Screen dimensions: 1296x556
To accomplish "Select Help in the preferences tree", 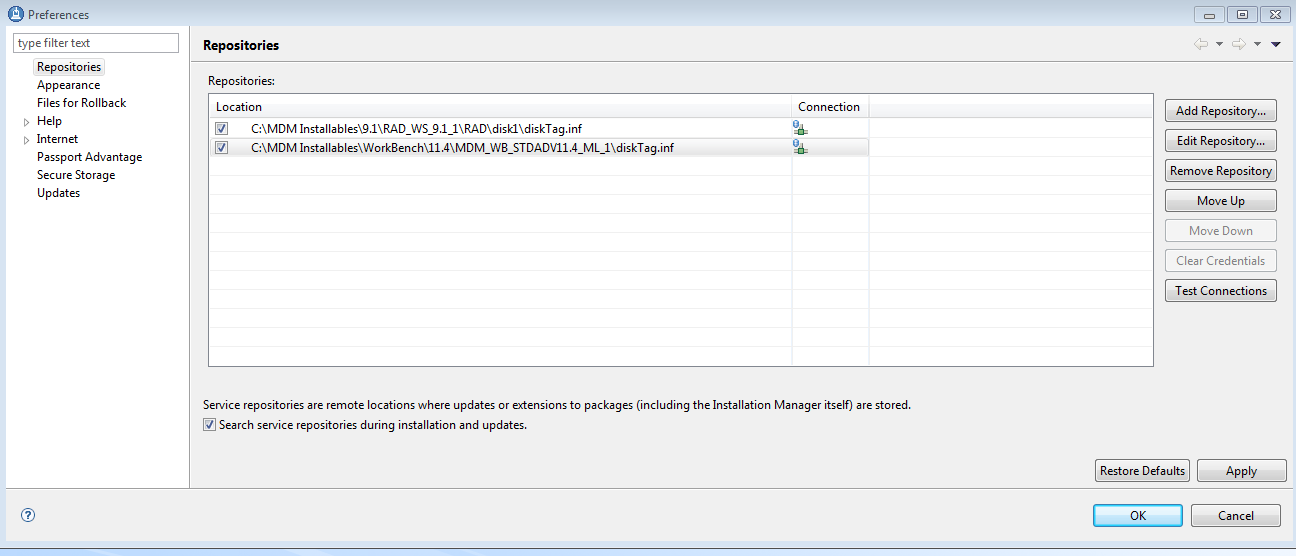I will 49,121.
